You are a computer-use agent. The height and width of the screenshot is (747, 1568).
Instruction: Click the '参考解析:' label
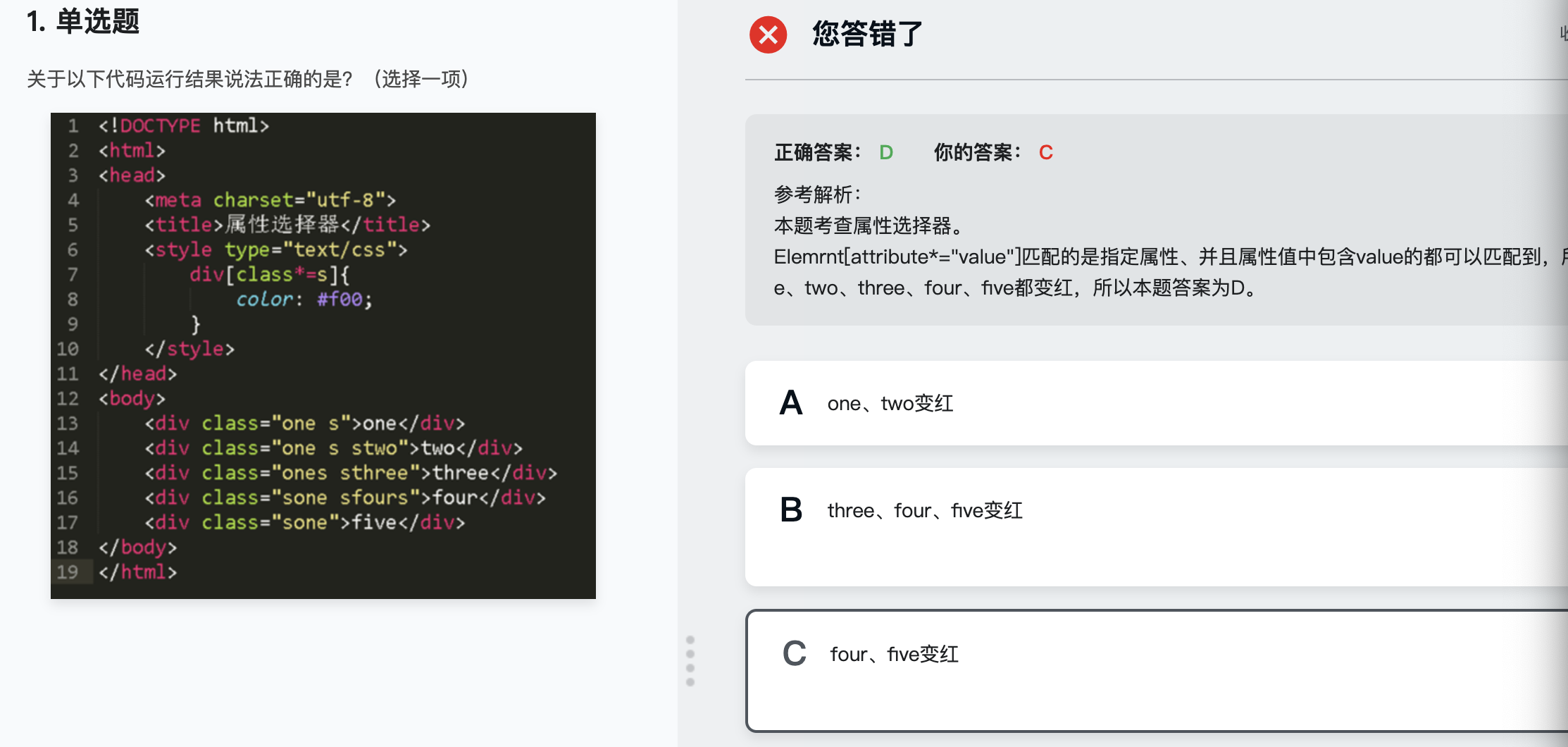tap(818, 194)
